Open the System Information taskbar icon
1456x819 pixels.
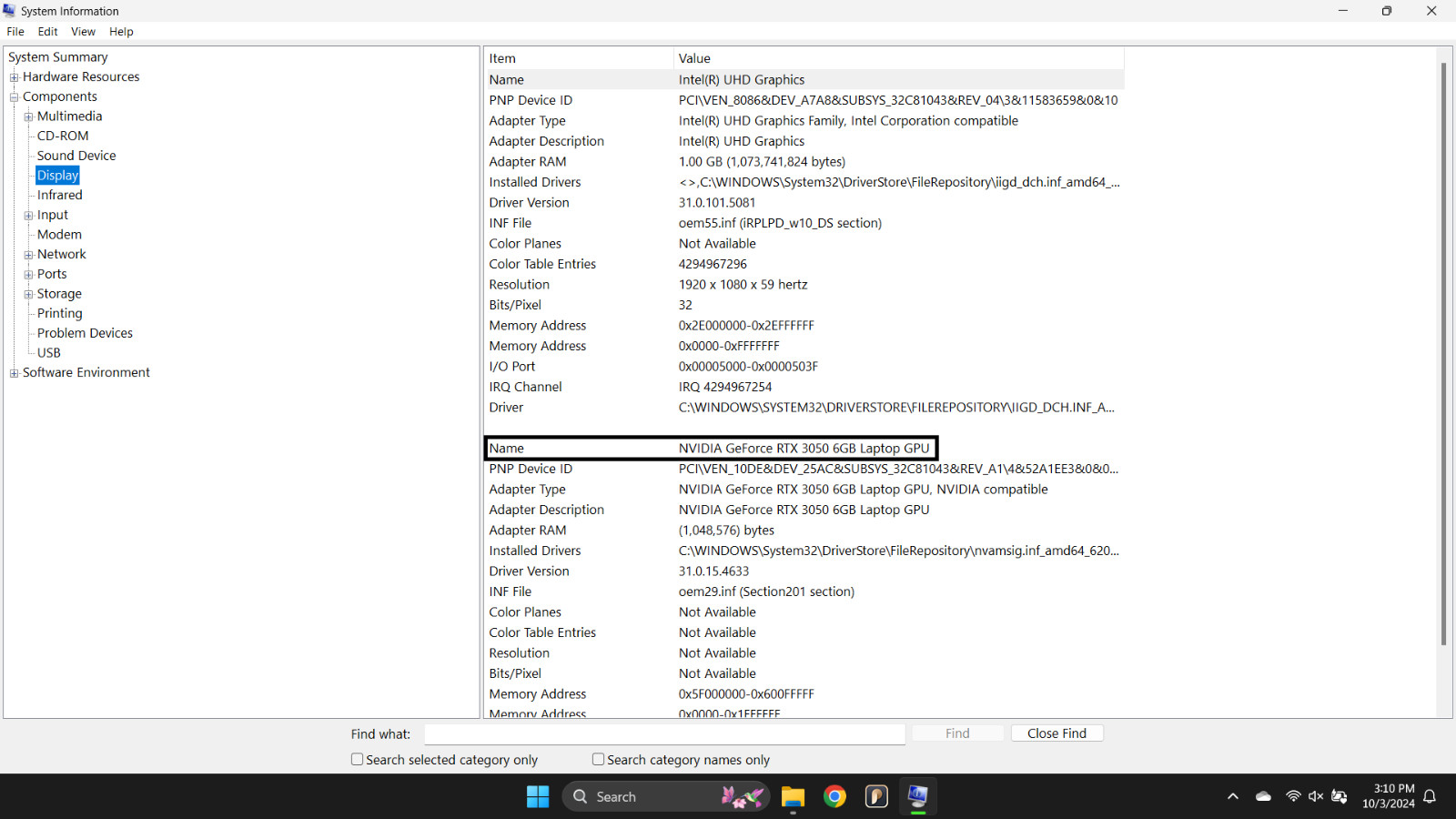coord(917,796)
